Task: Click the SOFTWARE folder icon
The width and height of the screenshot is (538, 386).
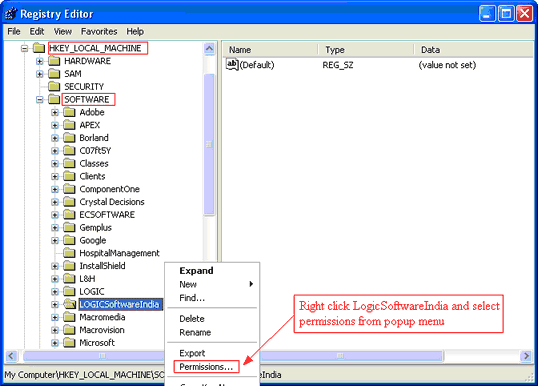Action: (54, 100)
